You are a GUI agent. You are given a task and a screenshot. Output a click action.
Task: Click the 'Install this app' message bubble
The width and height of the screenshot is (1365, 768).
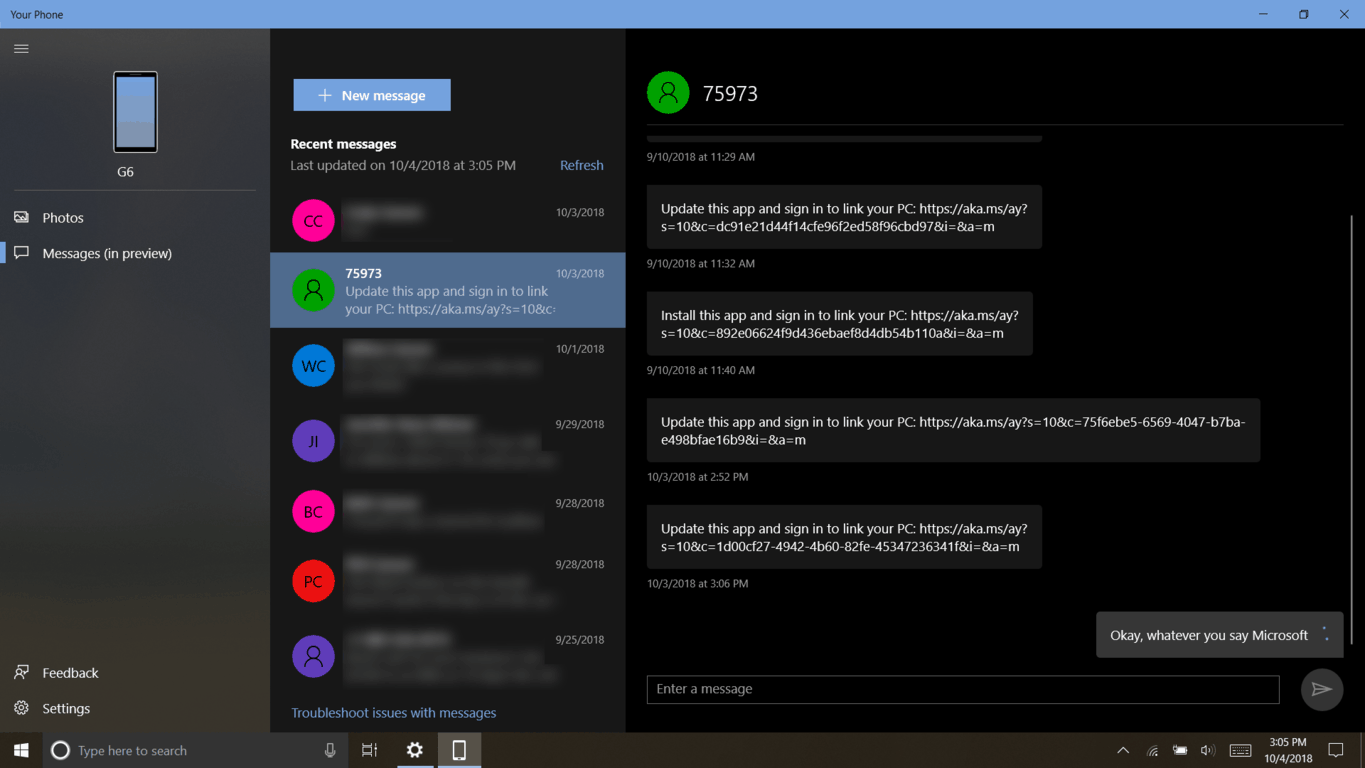point(840,324)
